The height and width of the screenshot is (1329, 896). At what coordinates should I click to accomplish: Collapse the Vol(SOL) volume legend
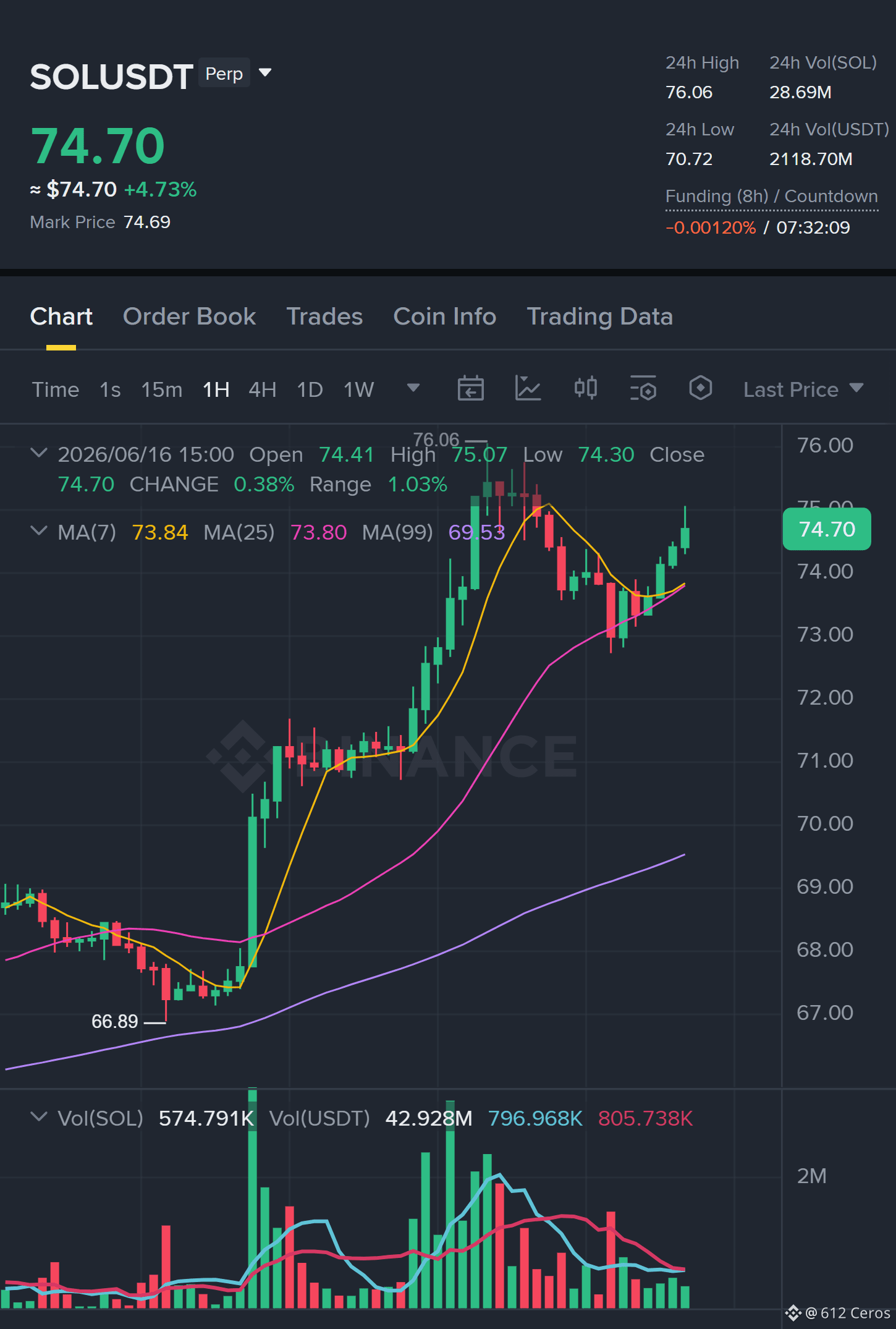coord(38,1117)
